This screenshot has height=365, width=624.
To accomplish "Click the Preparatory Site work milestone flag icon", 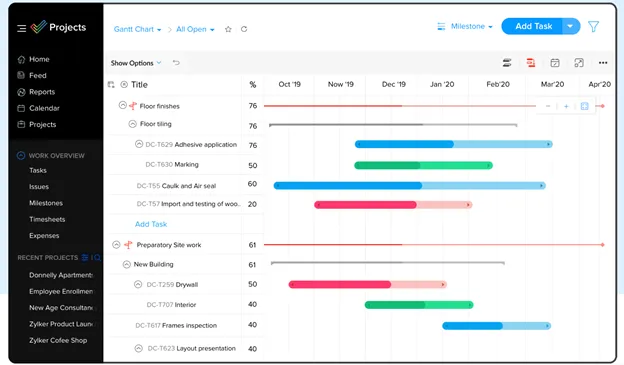I will pos(128,245).
